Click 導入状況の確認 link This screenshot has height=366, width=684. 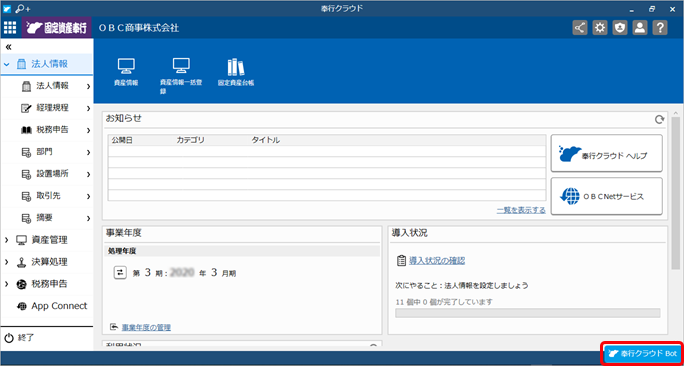point(437,261)
